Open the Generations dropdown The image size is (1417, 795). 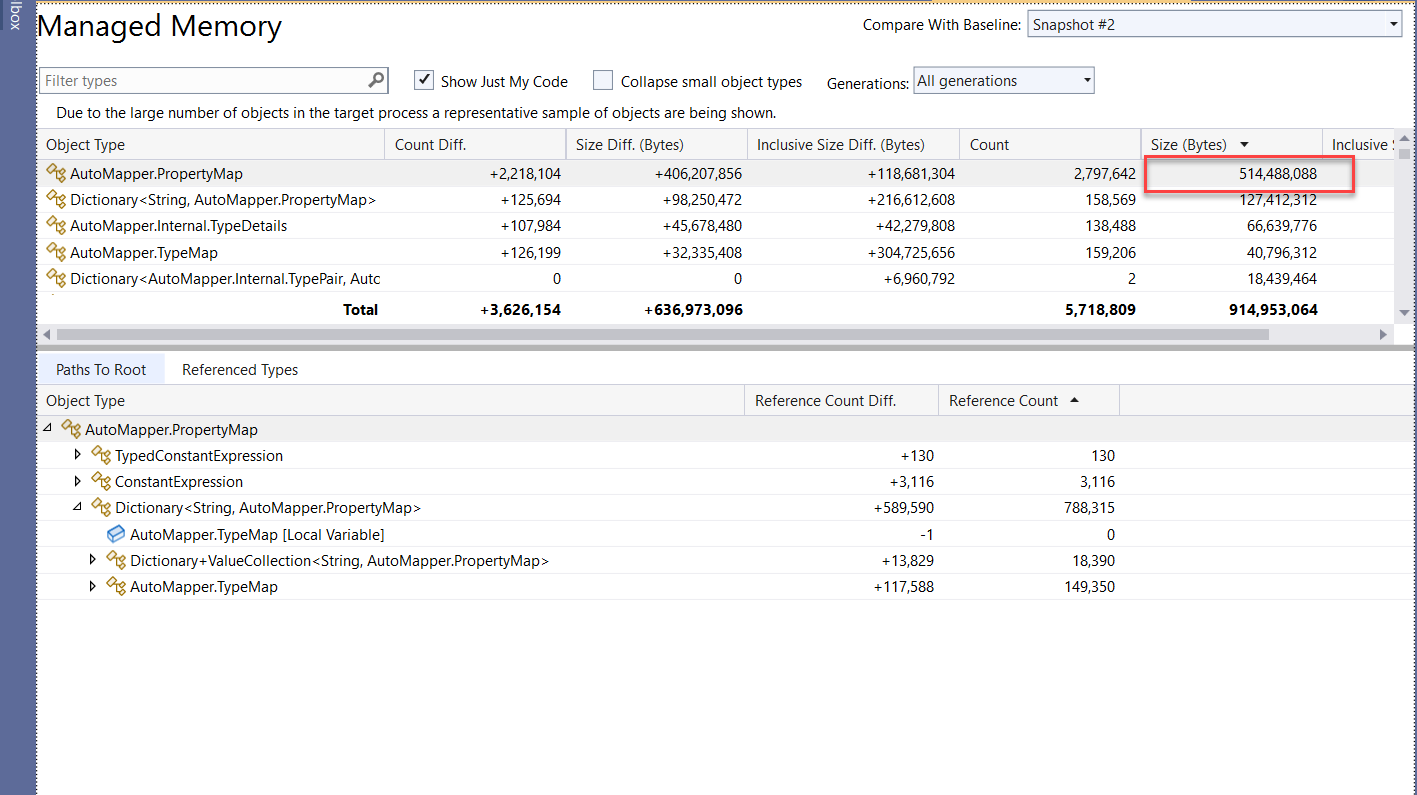point(1004,81)
